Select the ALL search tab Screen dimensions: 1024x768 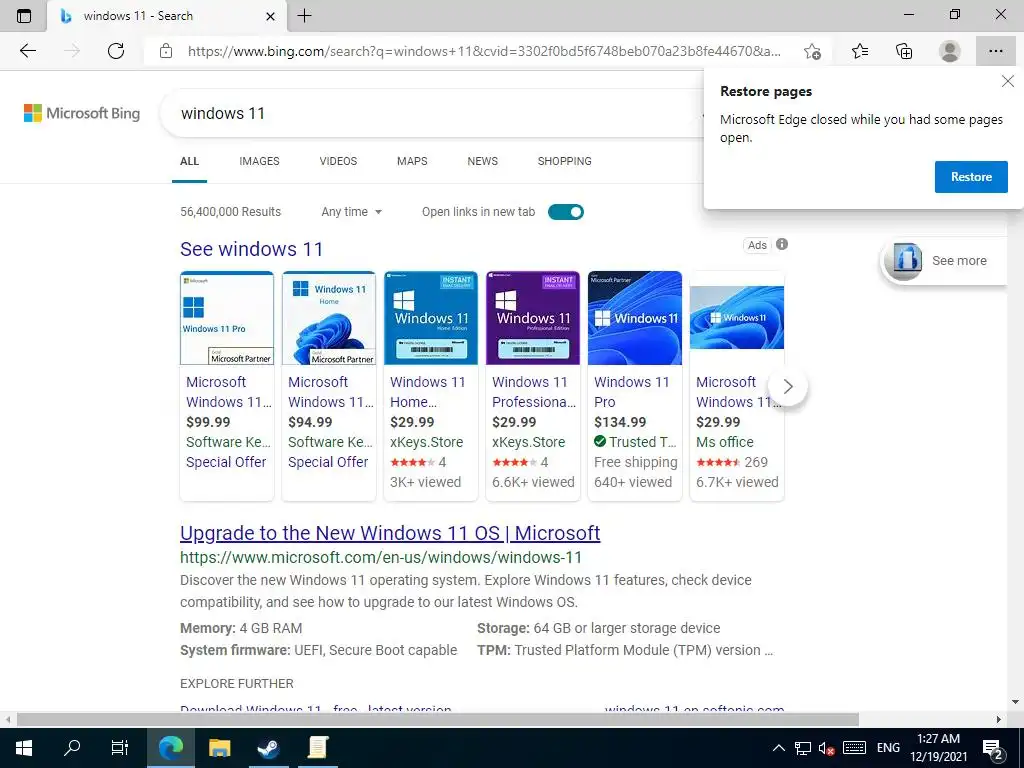[189, 161]
